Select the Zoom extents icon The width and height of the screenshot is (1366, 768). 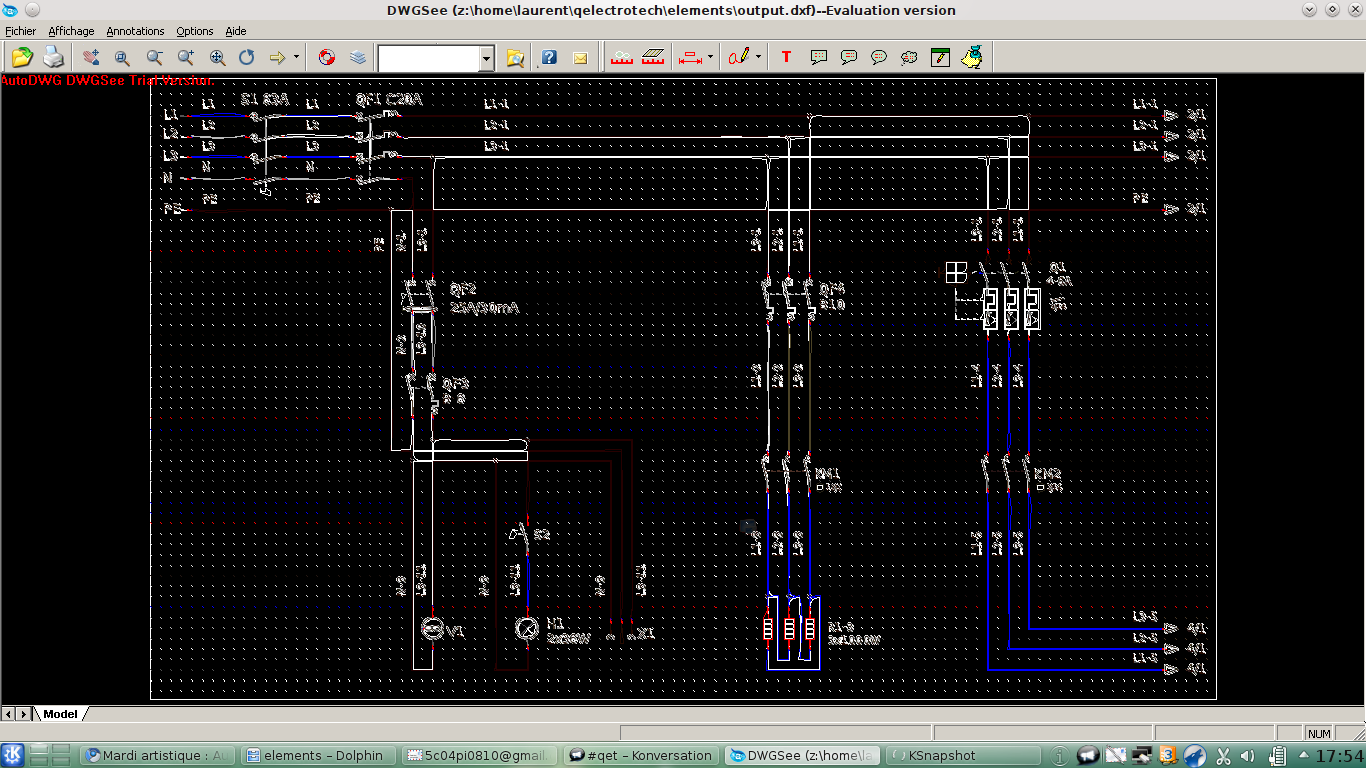point(216,57)
